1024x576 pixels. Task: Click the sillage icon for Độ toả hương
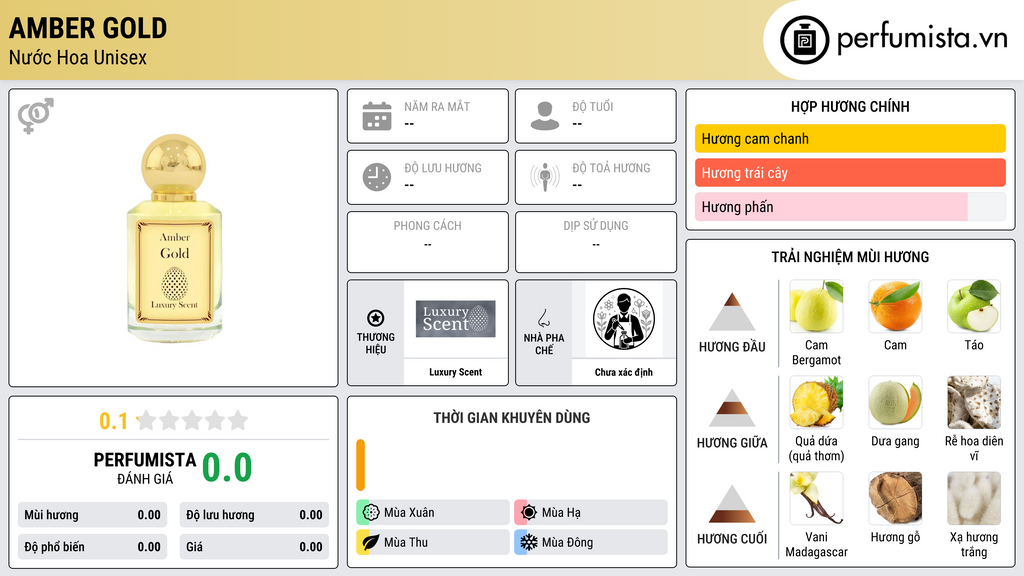click(x=545, y=177)
